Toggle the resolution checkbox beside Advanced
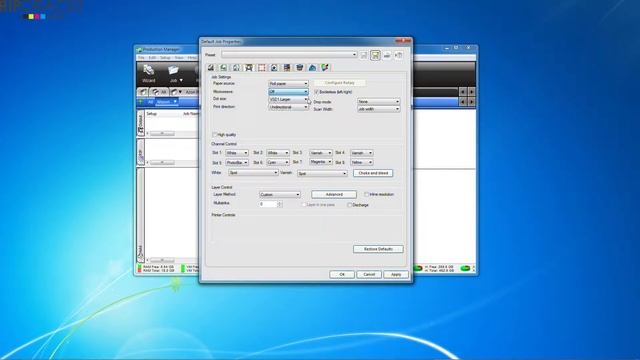The height and width of the screenshot is (360, 640). (367, 194)
